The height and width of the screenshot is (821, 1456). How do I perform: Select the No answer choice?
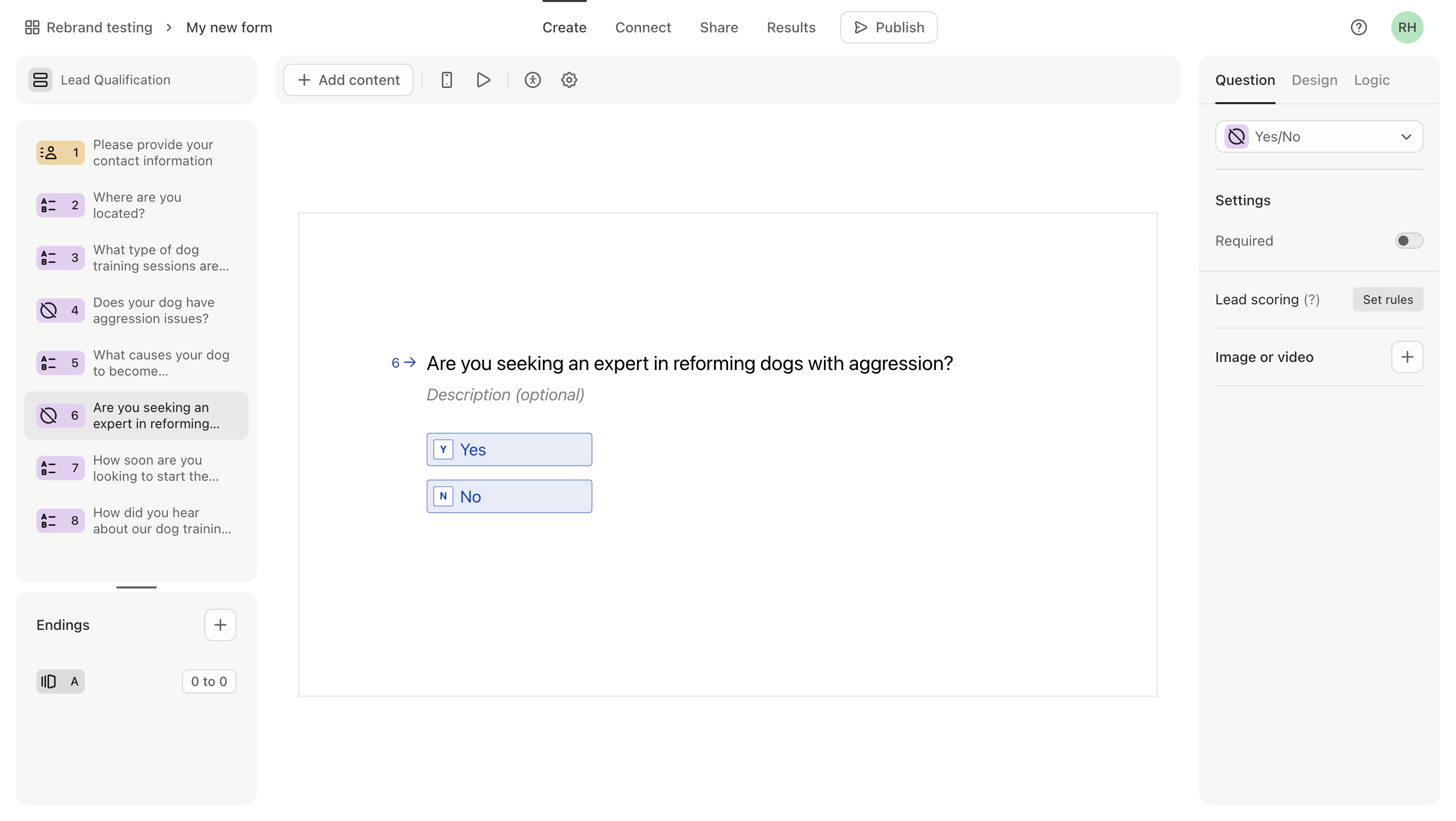(509, 496)
